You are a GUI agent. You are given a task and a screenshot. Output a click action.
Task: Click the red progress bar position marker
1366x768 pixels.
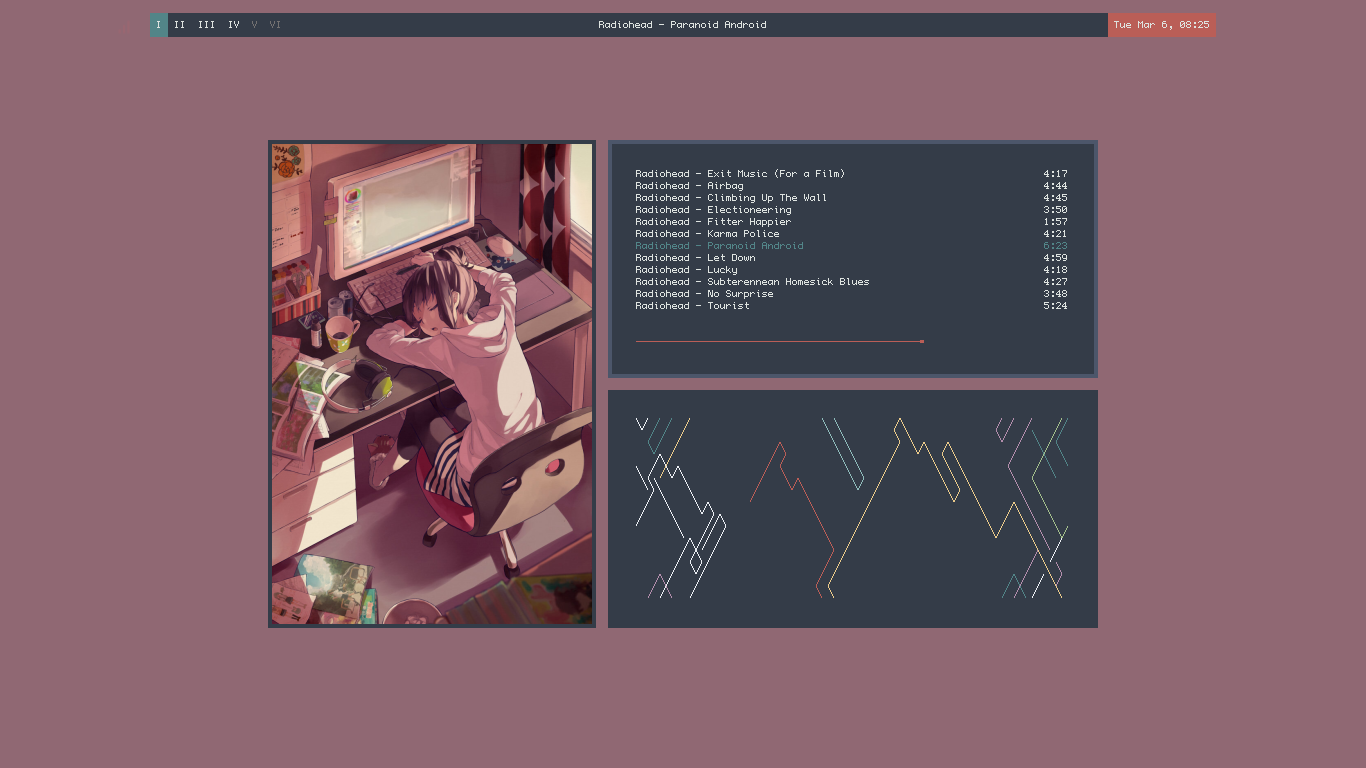(922, 342)
